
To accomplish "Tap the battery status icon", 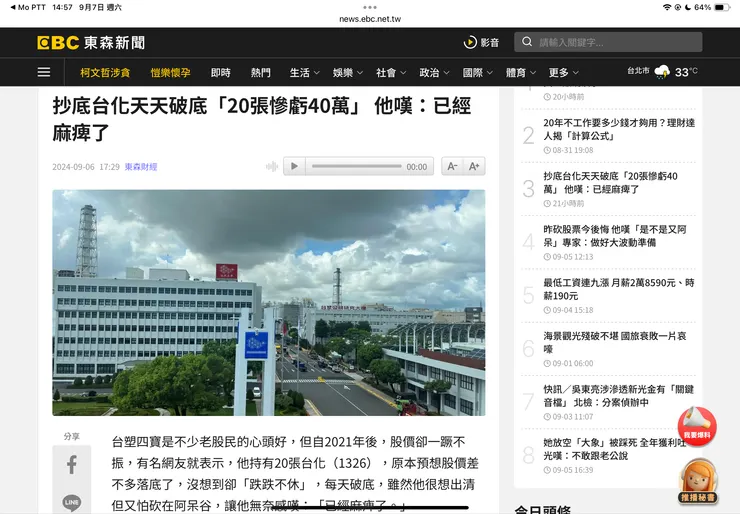I will [x=723, y=7].
